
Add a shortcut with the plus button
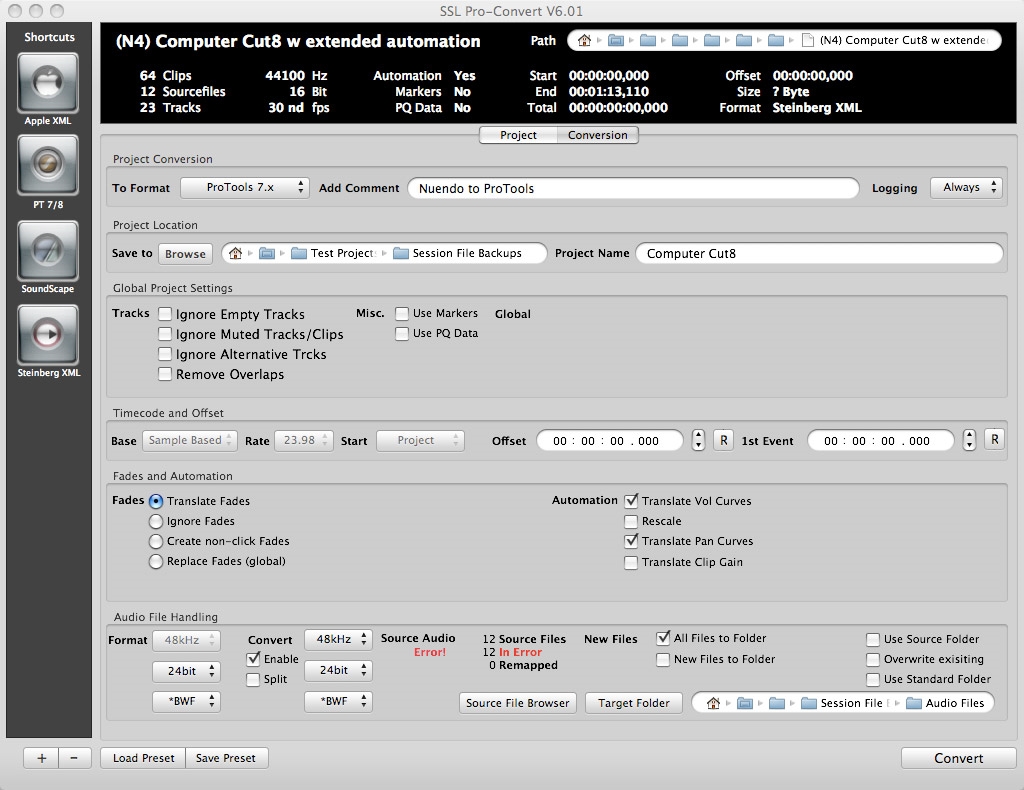41,758
